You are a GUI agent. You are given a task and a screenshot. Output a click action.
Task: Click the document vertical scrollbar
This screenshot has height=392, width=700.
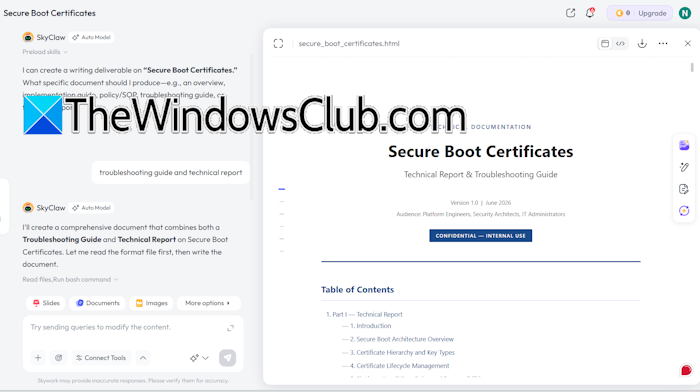692,67
